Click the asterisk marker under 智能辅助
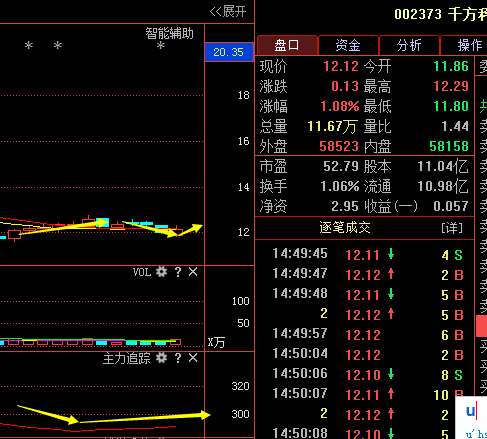 click(x=161, y=46)
